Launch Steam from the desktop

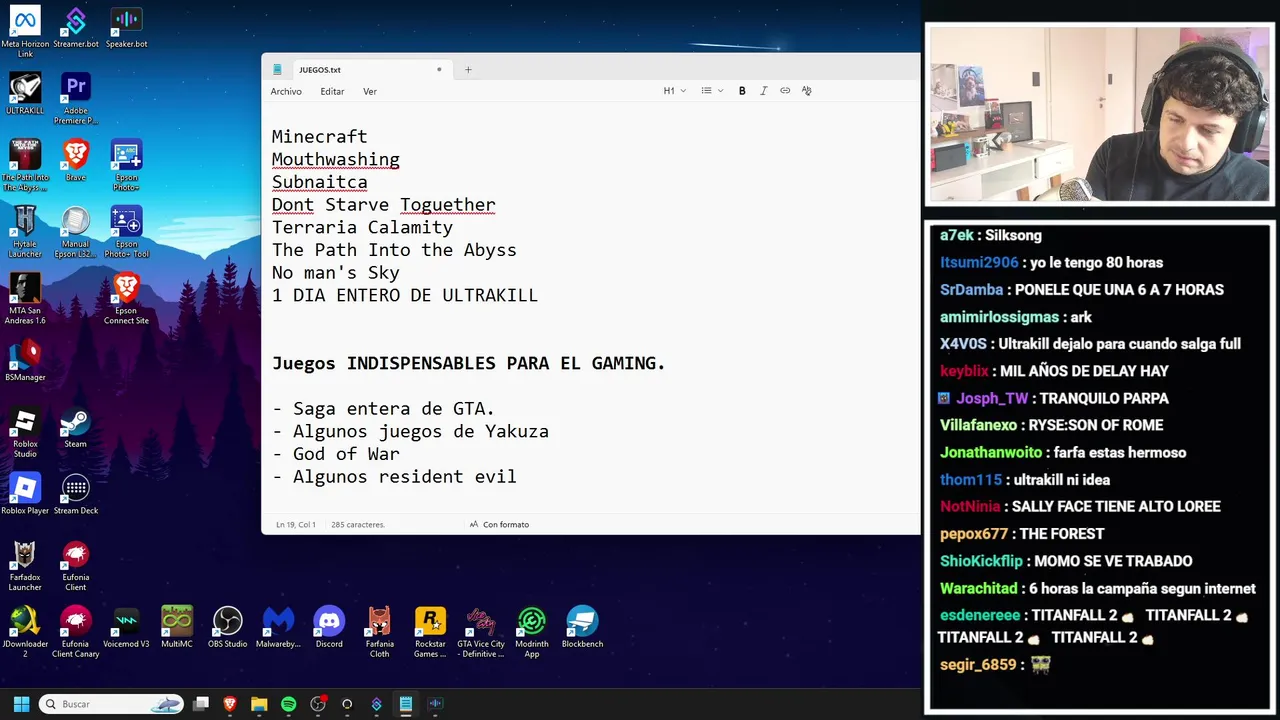click(76, 427)
